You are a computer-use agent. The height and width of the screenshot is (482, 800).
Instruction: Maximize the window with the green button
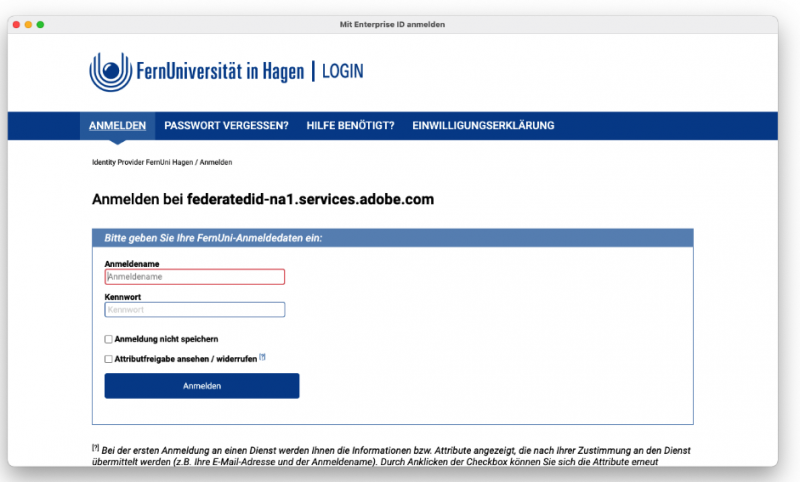coord(40,24)
